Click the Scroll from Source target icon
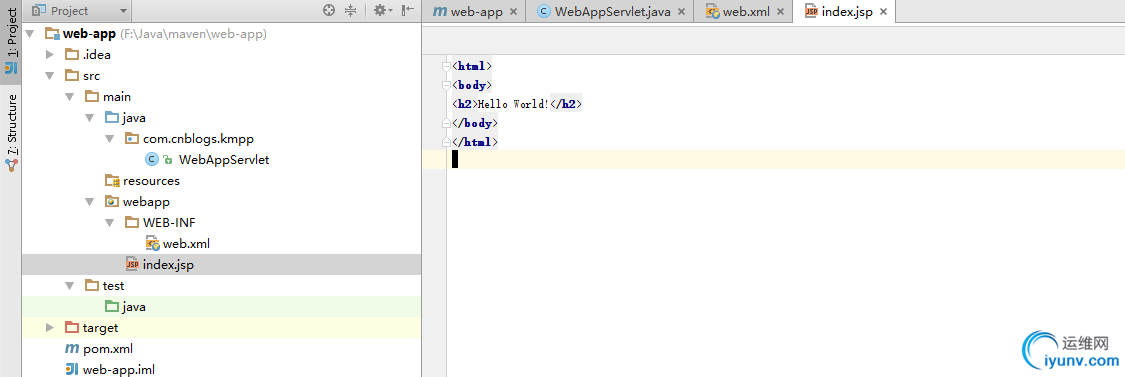The height and width of the screenshot is (377, 1125). [329, 10]
